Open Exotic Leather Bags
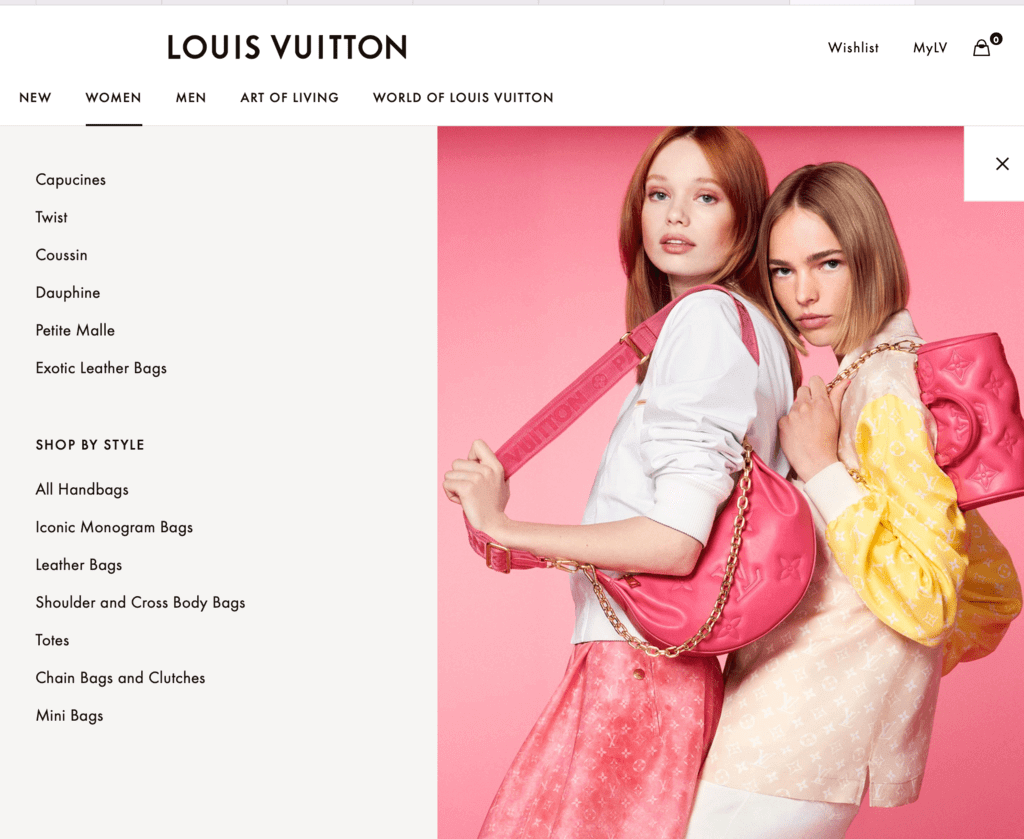The height and width of the screenshot is (839, 1024). point(101,368)
